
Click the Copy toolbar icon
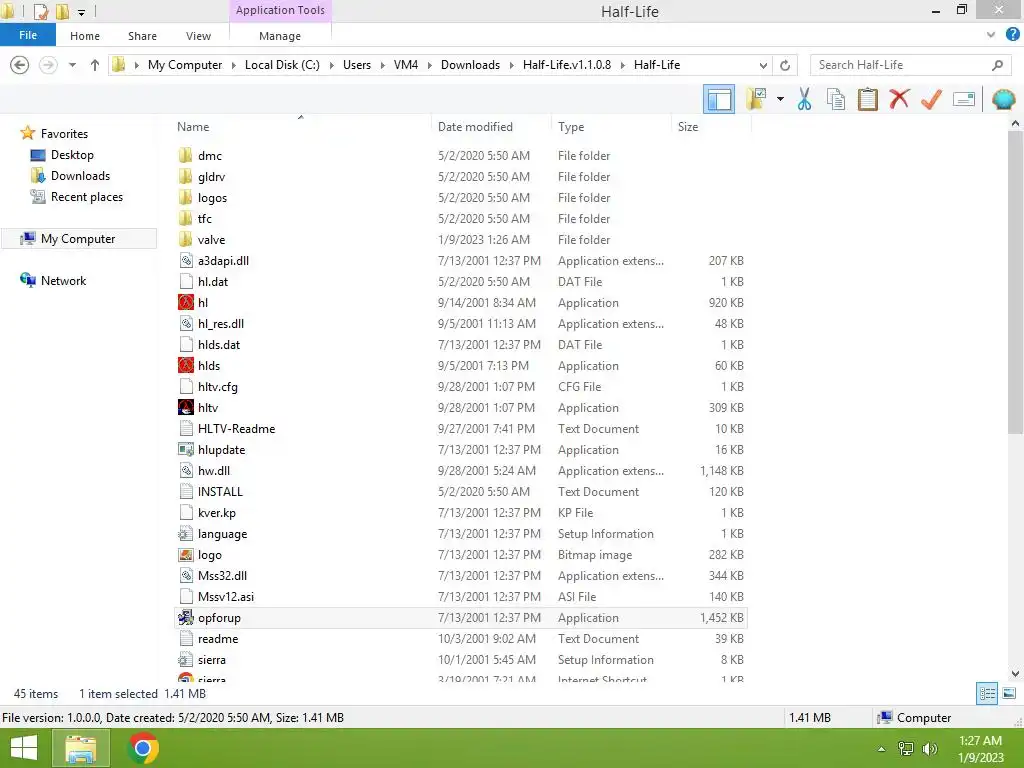(x=835, y=99)
